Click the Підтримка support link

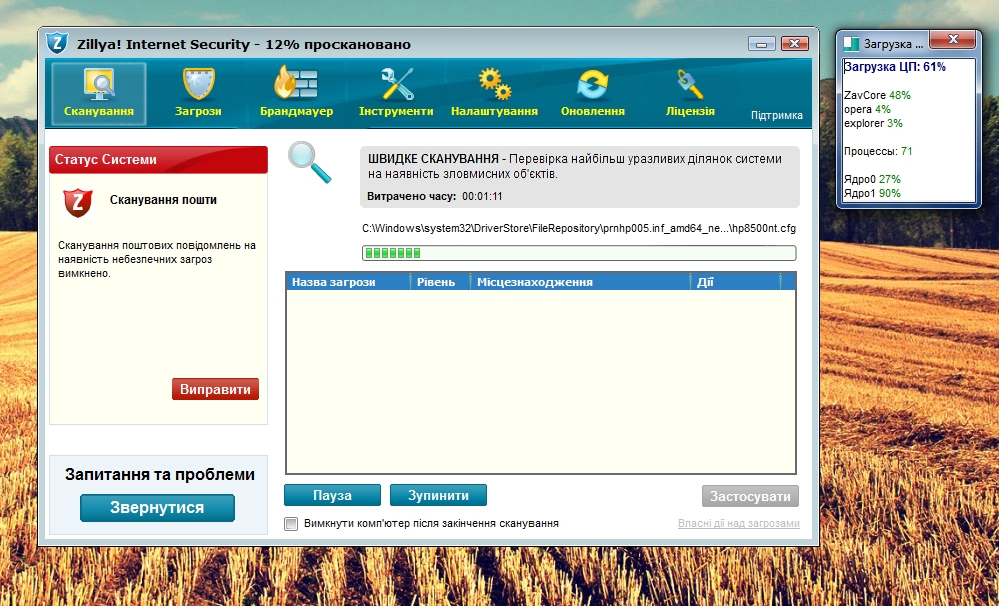coord(776,116)
